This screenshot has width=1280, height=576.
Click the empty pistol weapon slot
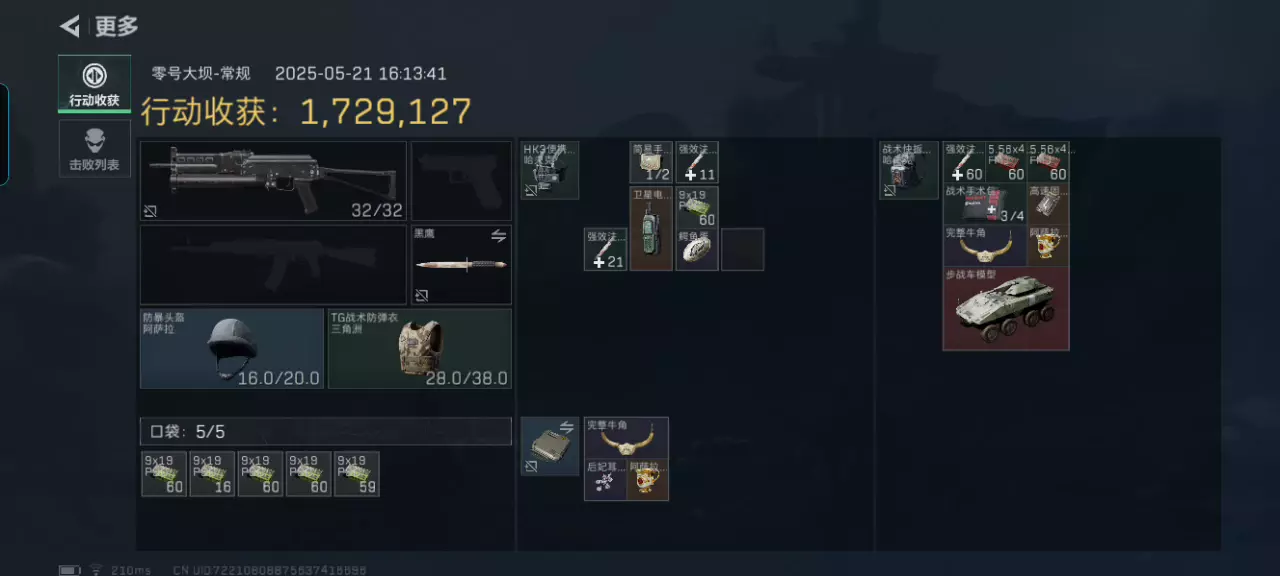[x=461, y=181]
